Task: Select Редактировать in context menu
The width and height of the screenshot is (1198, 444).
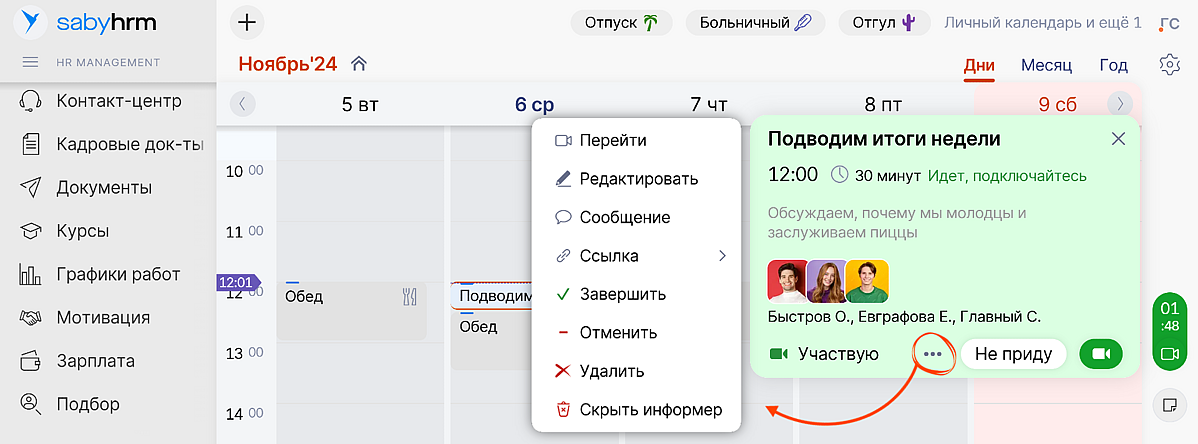Action: pyautogui.click(x=638, y=179)
